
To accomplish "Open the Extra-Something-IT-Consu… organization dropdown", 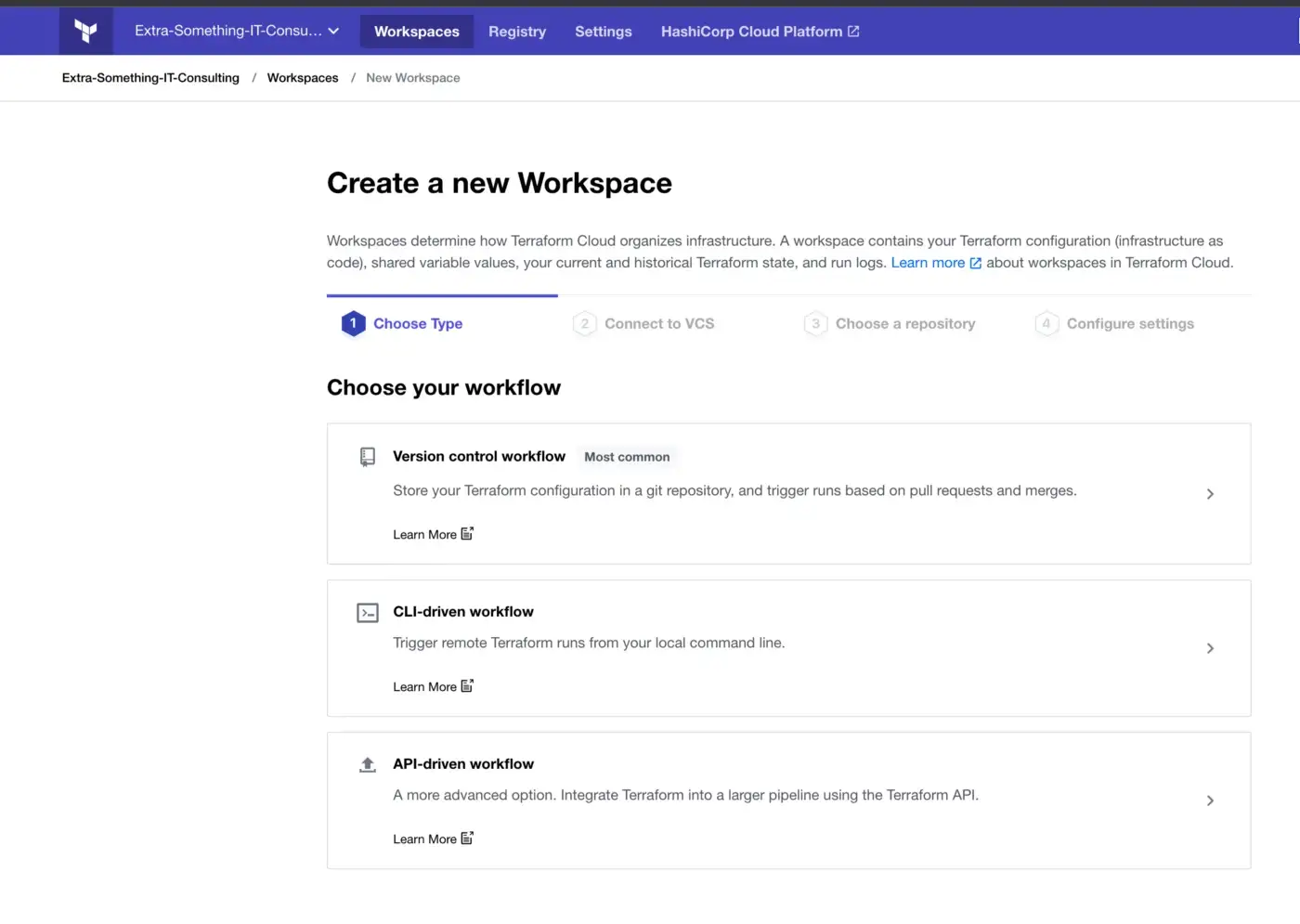I will pyautogui.click(x=237, y=31).
